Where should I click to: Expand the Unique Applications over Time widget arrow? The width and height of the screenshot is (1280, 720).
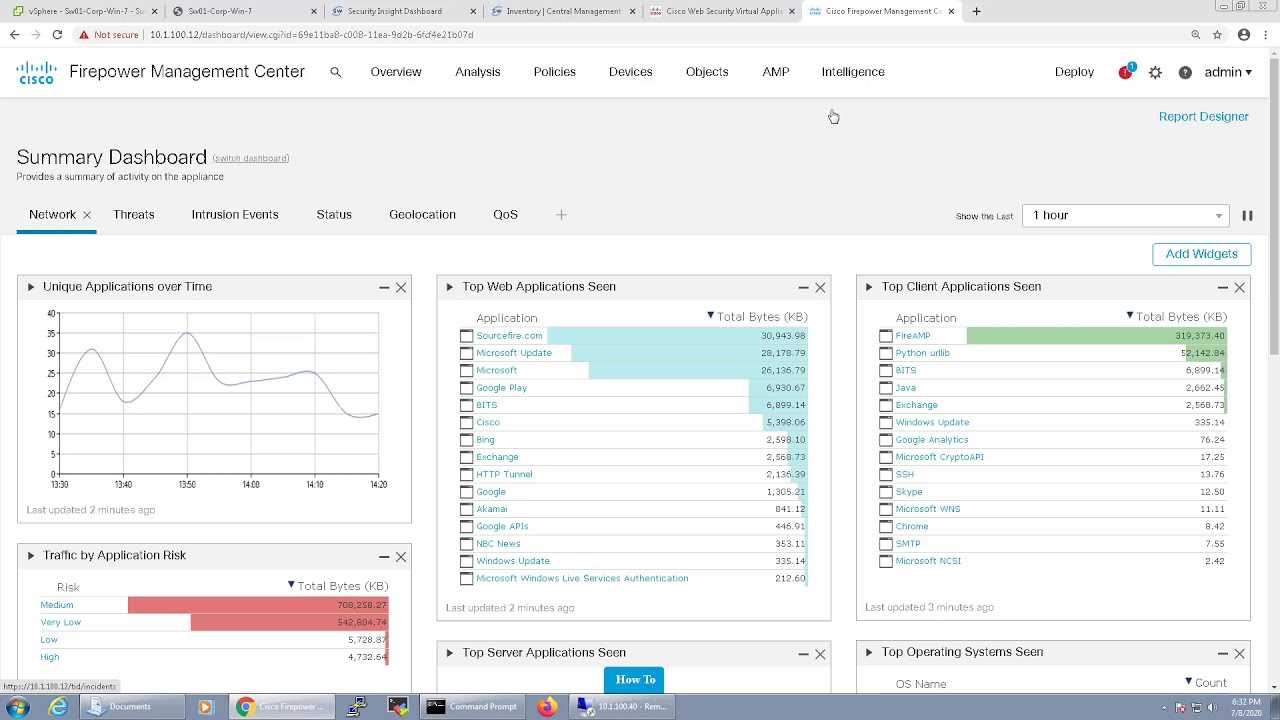[30, 287]
